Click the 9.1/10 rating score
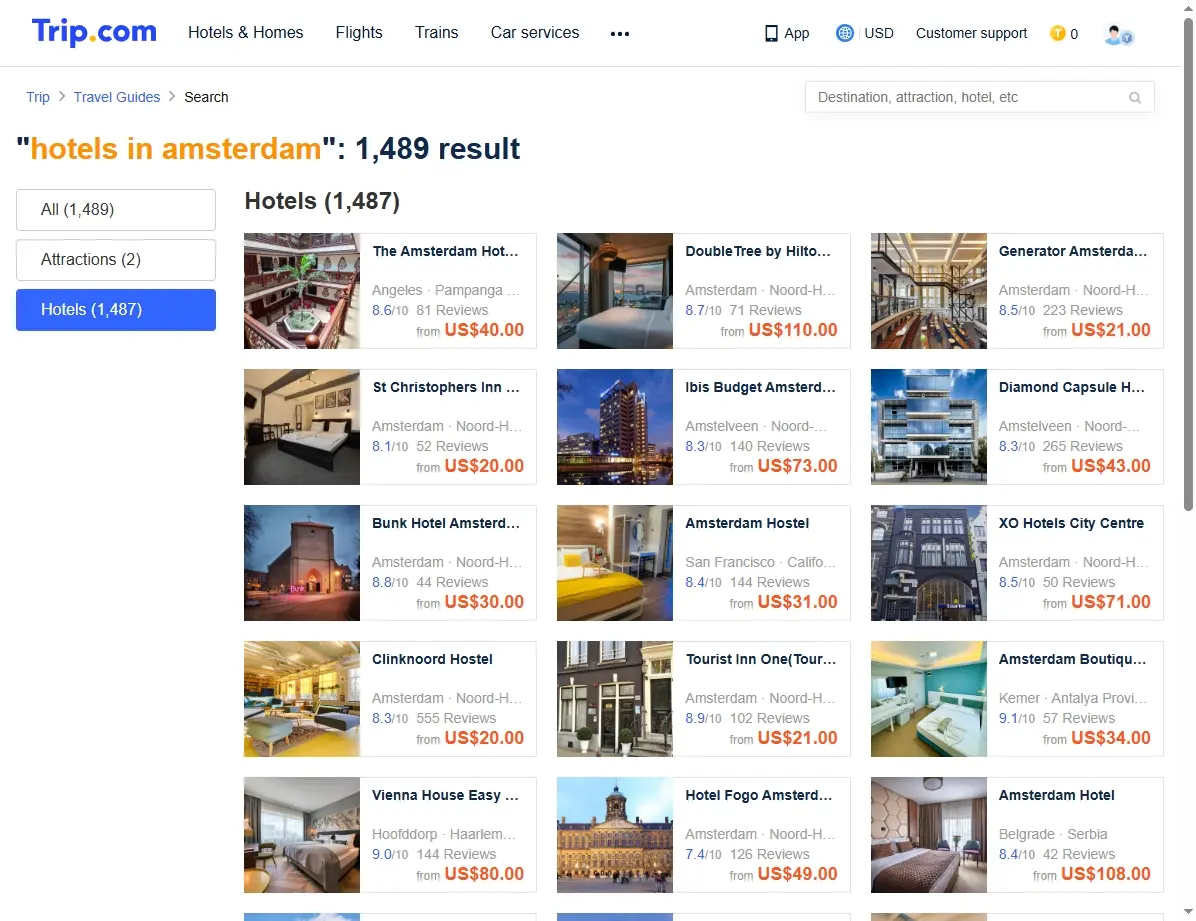This screenshot has width=1196, height=921. 1017,718
